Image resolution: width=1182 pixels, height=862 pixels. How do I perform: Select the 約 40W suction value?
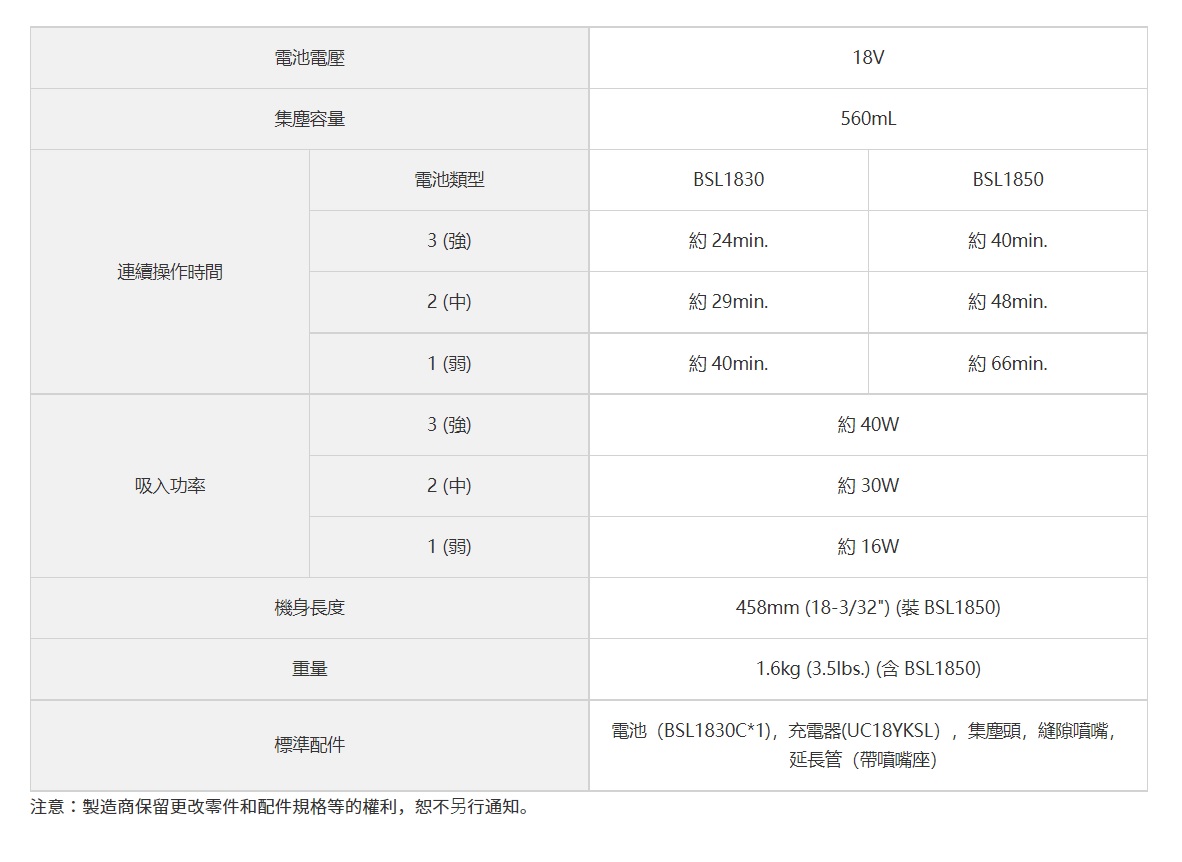coord(867,425)
